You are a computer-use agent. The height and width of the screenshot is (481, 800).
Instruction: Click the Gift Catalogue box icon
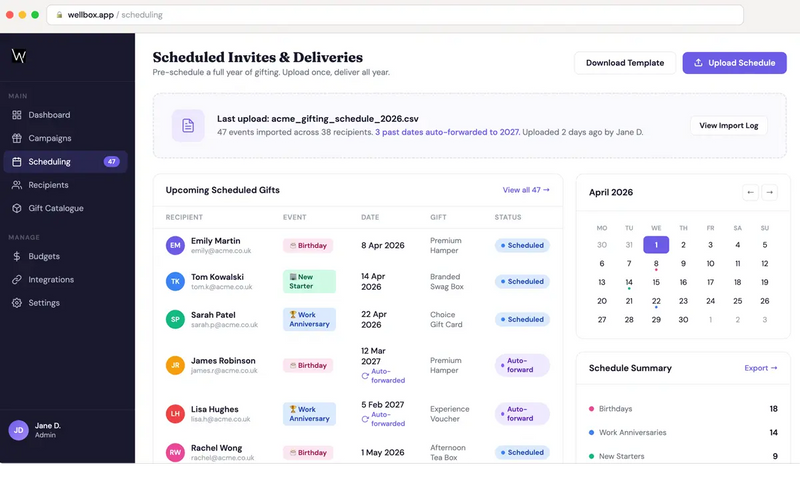click(17, 208)
